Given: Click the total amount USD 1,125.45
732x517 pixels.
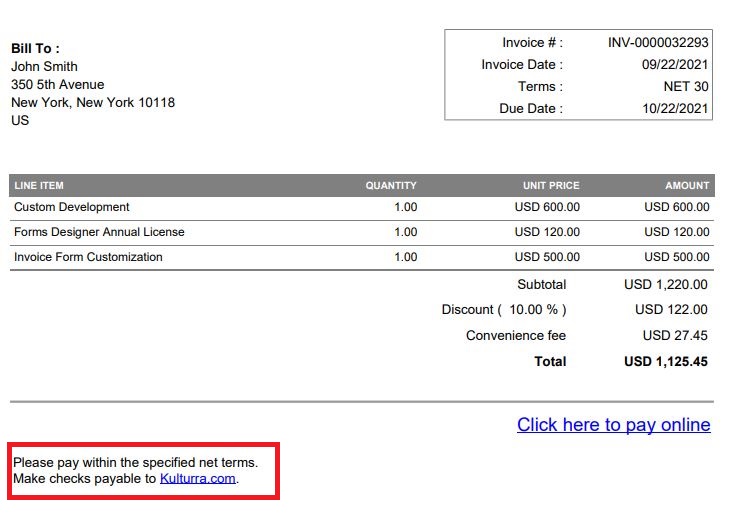Looking at the screenshot, I should click(666, 362).
